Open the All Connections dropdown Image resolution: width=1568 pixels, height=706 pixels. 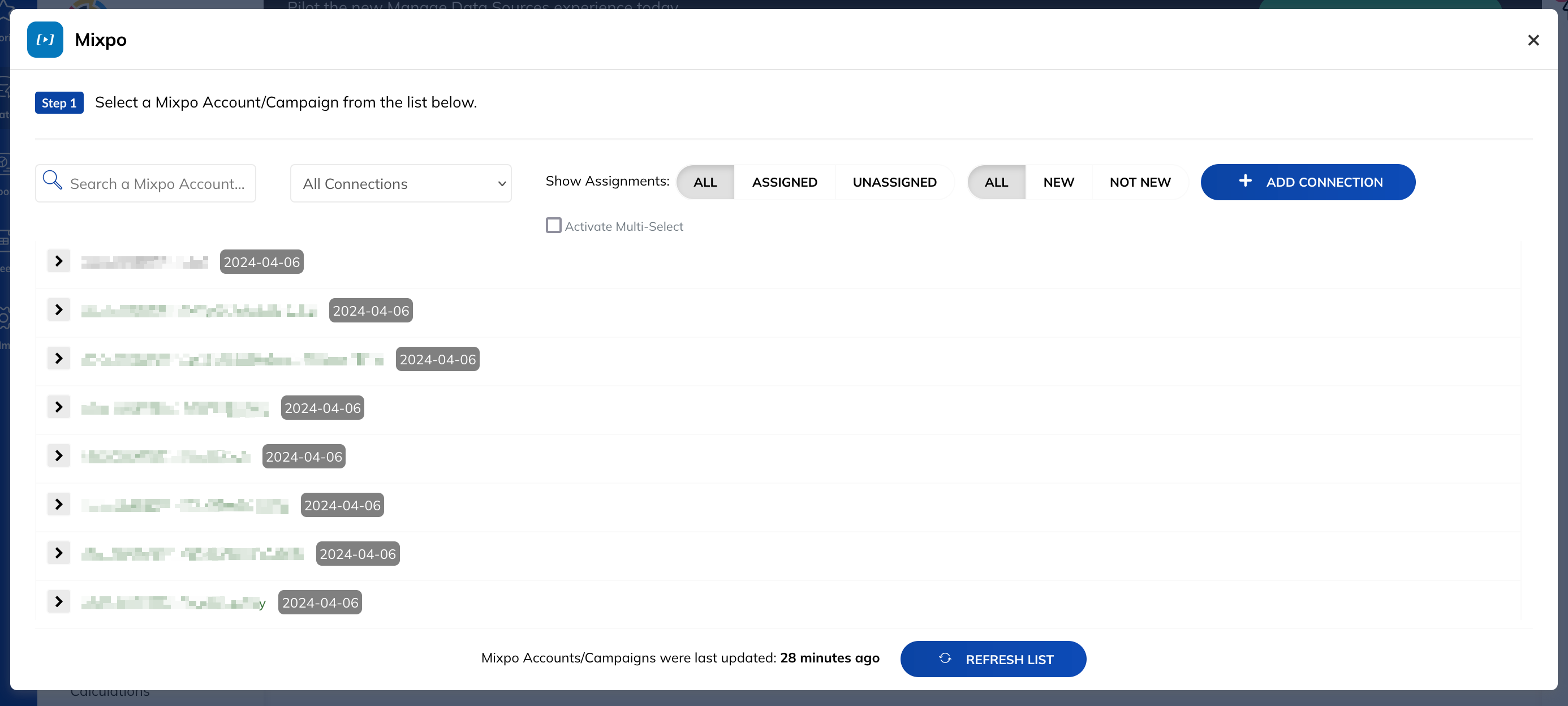click(x=400, y=183)
